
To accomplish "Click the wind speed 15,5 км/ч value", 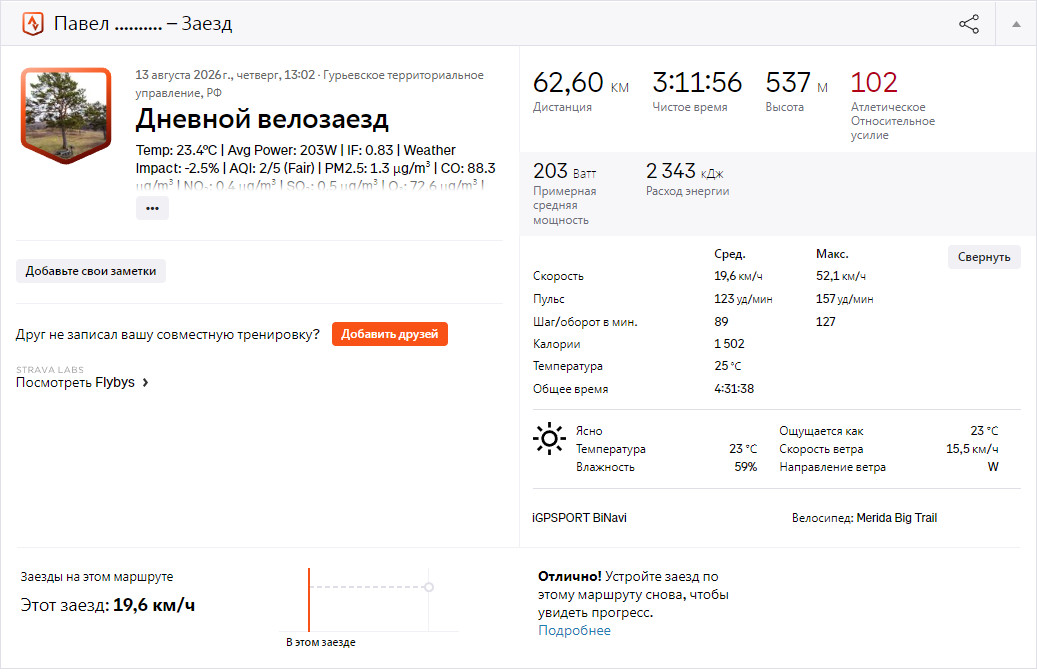I will coord(972,449).
